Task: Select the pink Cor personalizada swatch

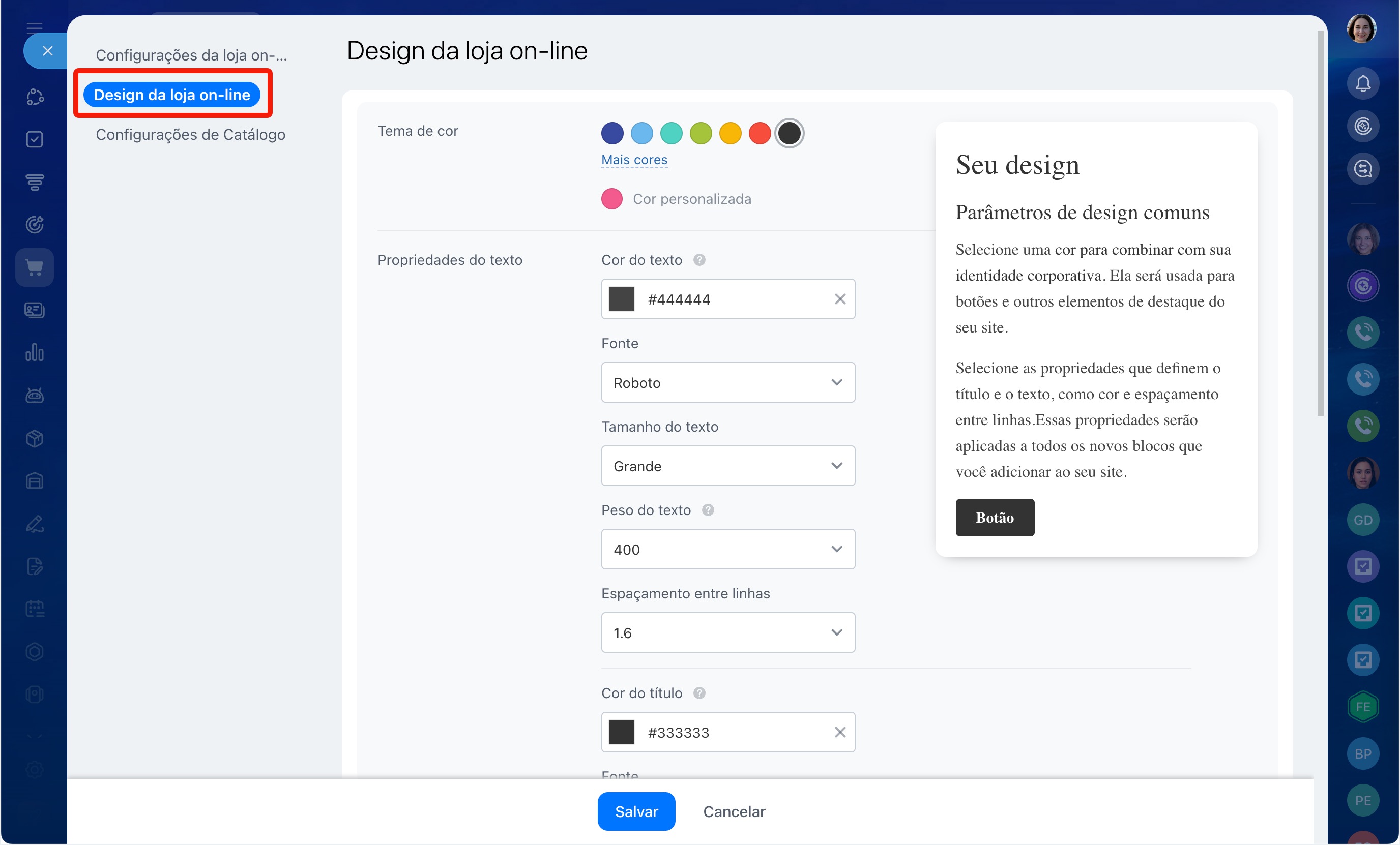Action: point(612,199)
